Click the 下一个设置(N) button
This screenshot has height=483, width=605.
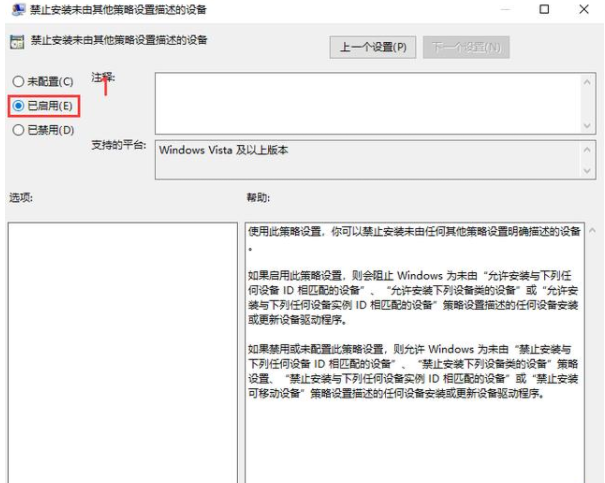tap(467, 47)
